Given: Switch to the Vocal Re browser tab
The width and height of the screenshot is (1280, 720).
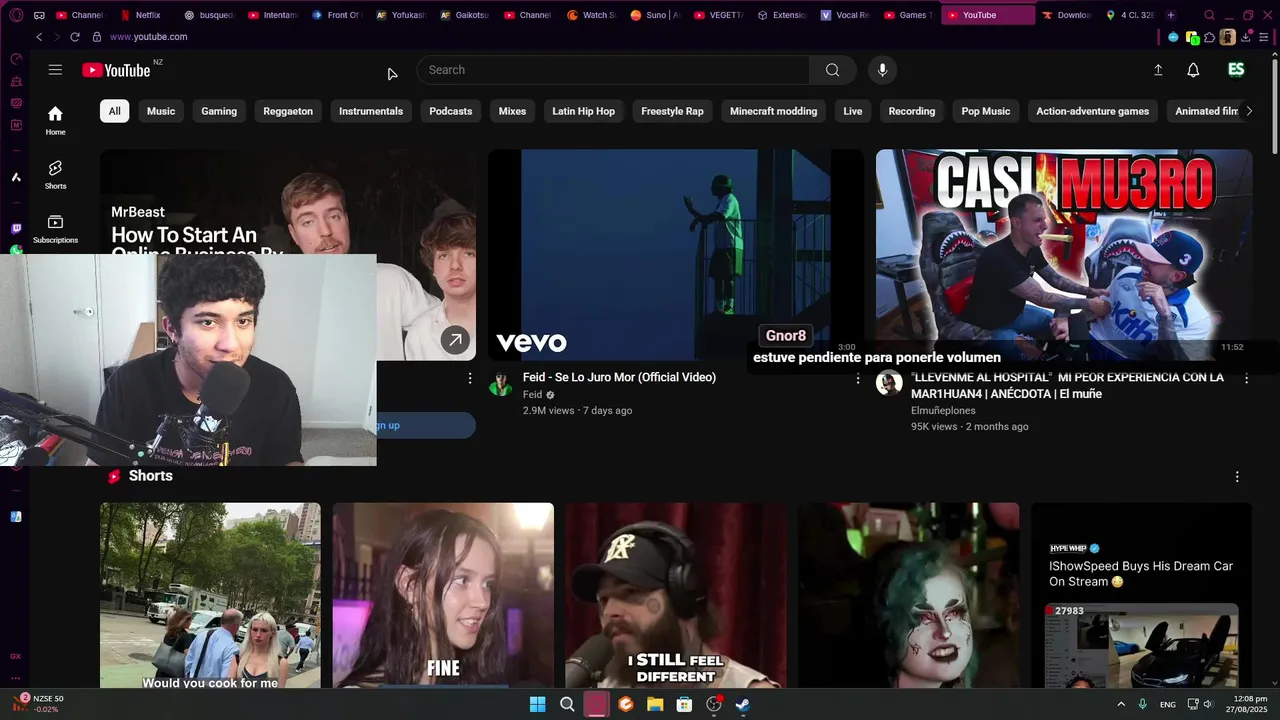Looking at the screenshot, I should (845, 15).
